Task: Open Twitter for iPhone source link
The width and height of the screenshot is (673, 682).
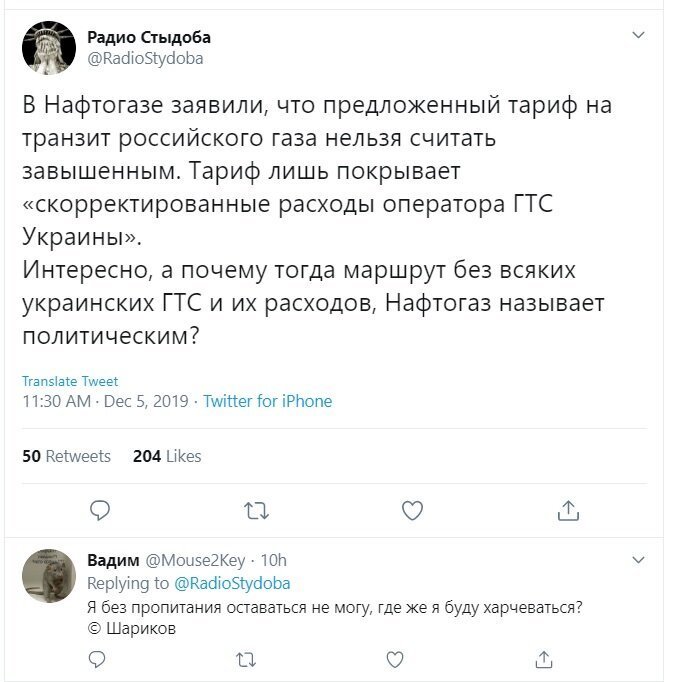Action: tap(268, 401)
